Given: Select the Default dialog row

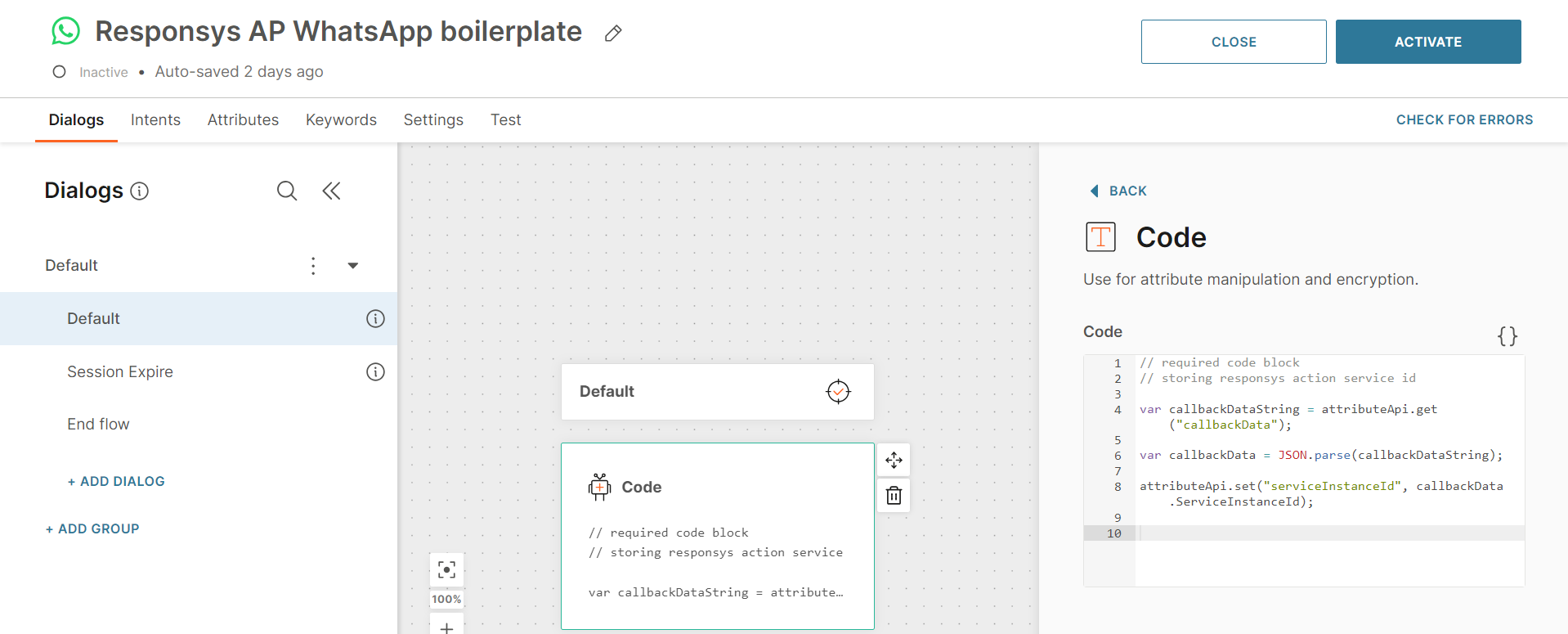Looking at the screenshot, I should pyautogui.click(x=199, y=319).
